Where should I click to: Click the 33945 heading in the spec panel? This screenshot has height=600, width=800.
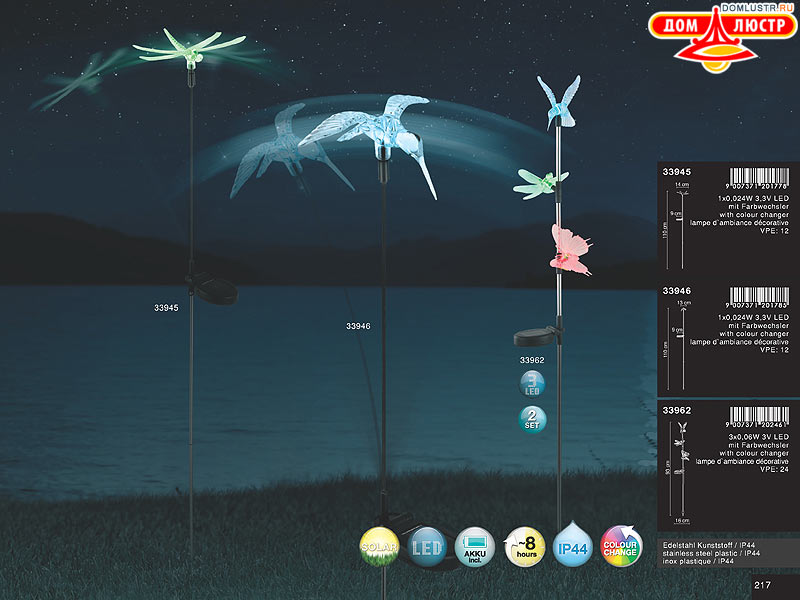tap(677, 172)
